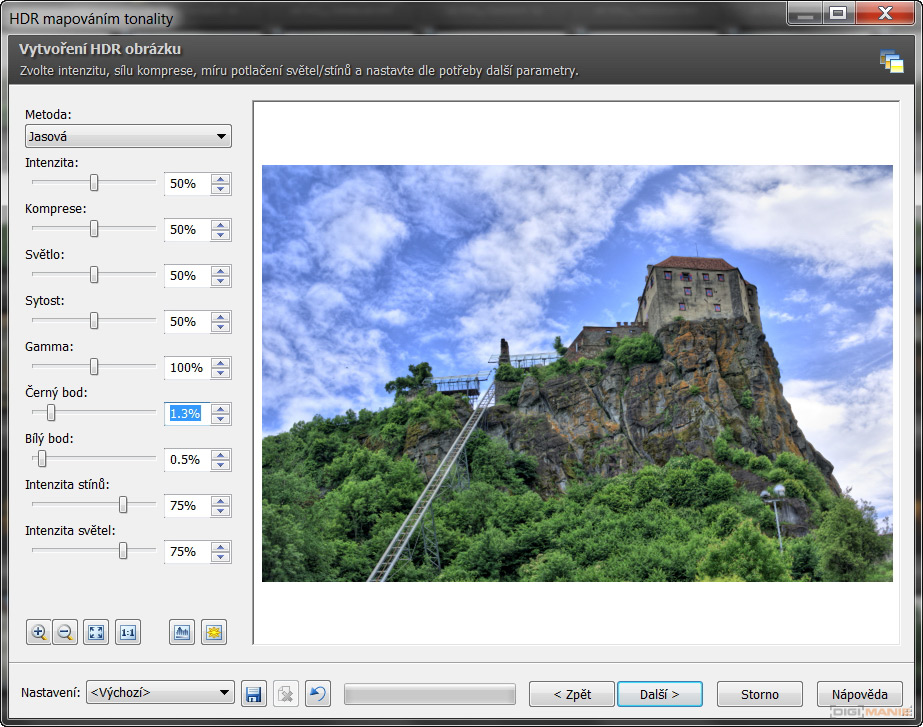Screen dimensions: 923x727
Task: Decrease the Gamma value with down arrow
Action: (221, 373)
